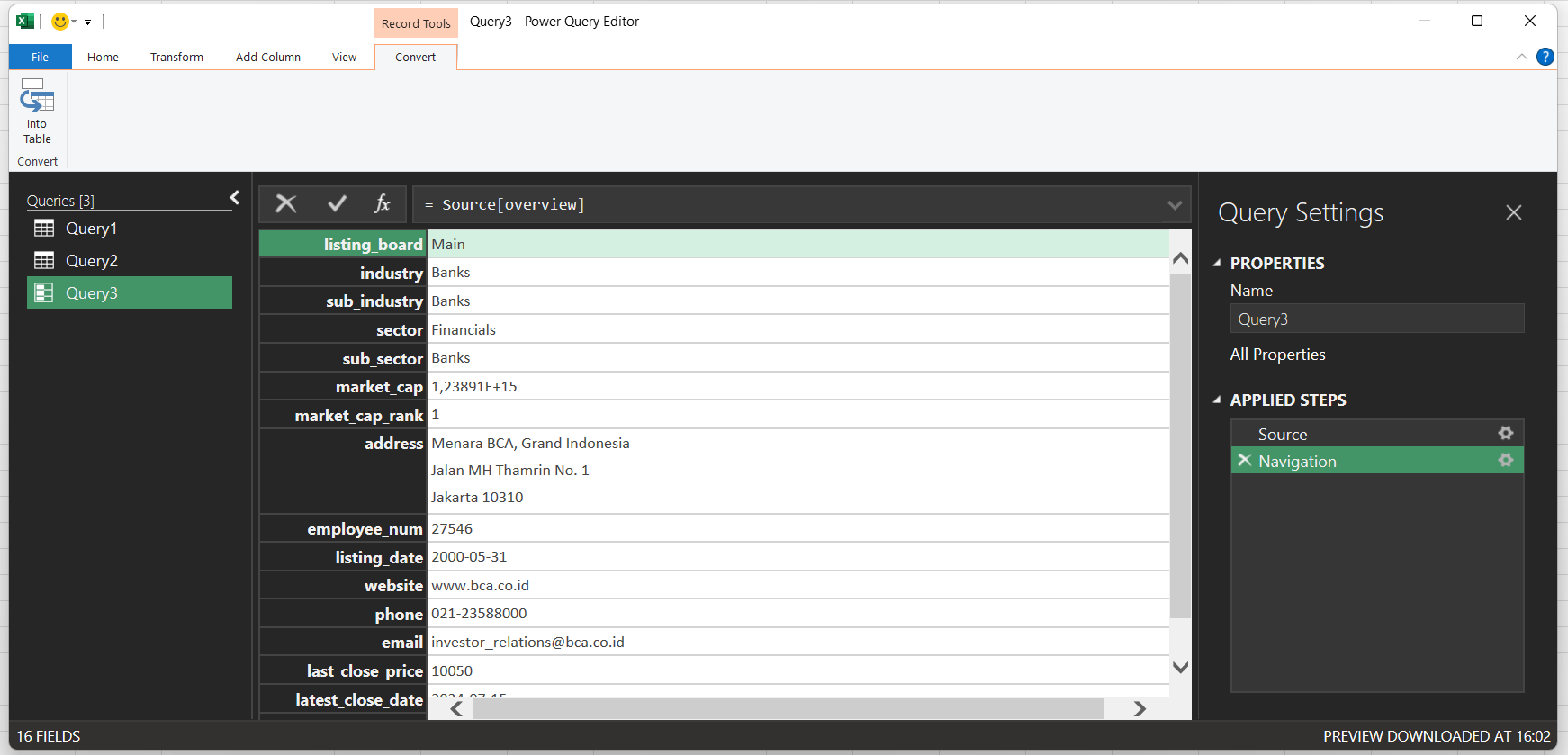The width and height of the screenshot is (1568, 755).
Task: Open the Add Column ribbon tab
Action: pos(268,57)
